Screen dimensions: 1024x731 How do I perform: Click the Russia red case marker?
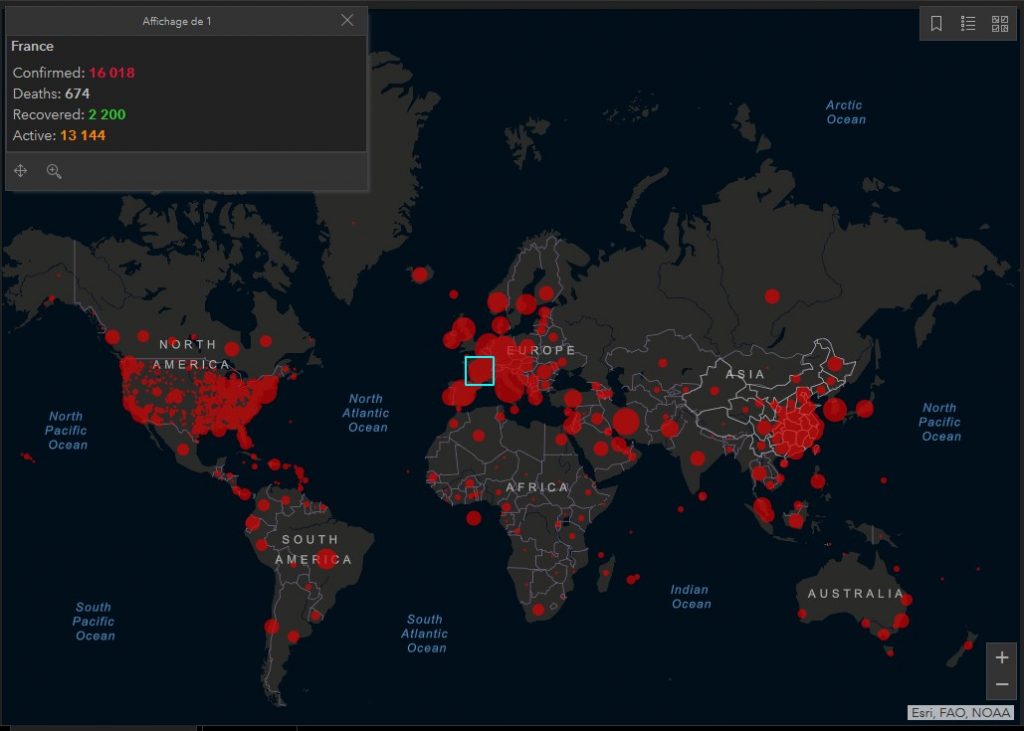click(x=772, y=297)
